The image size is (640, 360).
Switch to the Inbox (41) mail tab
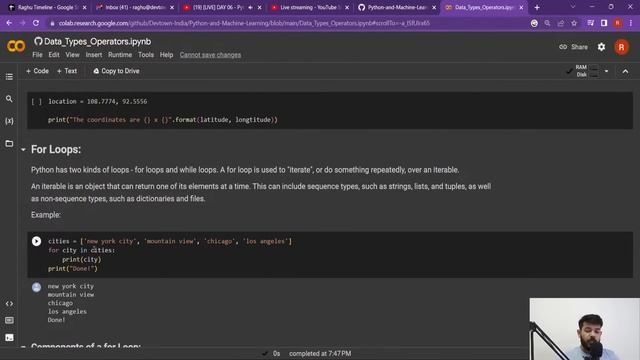131,7
